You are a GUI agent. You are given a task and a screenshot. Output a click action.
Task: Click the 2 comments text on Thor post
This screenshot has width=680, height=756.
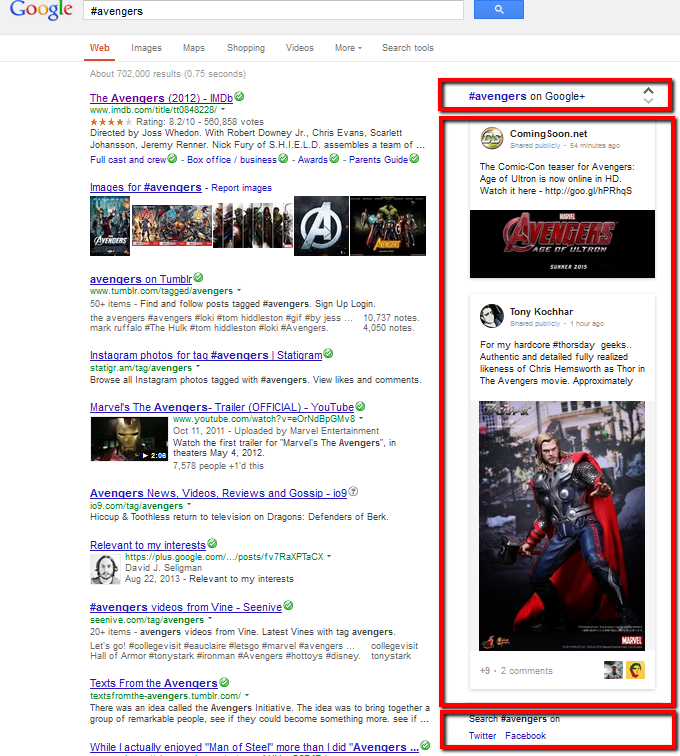coord(527,671)
